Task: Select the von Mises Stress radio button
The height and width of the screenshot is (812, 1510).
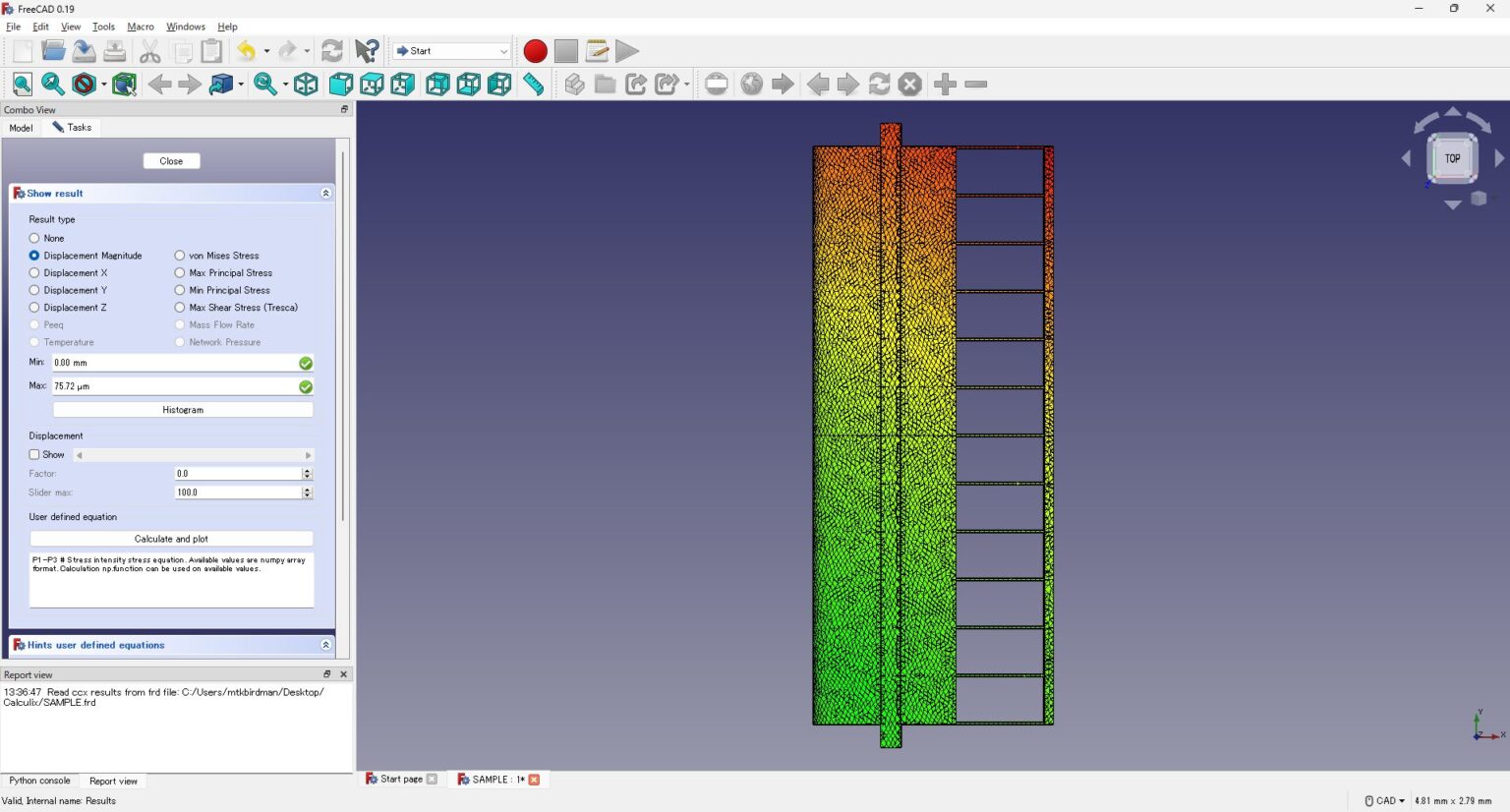Action: (x=180, y=256)
